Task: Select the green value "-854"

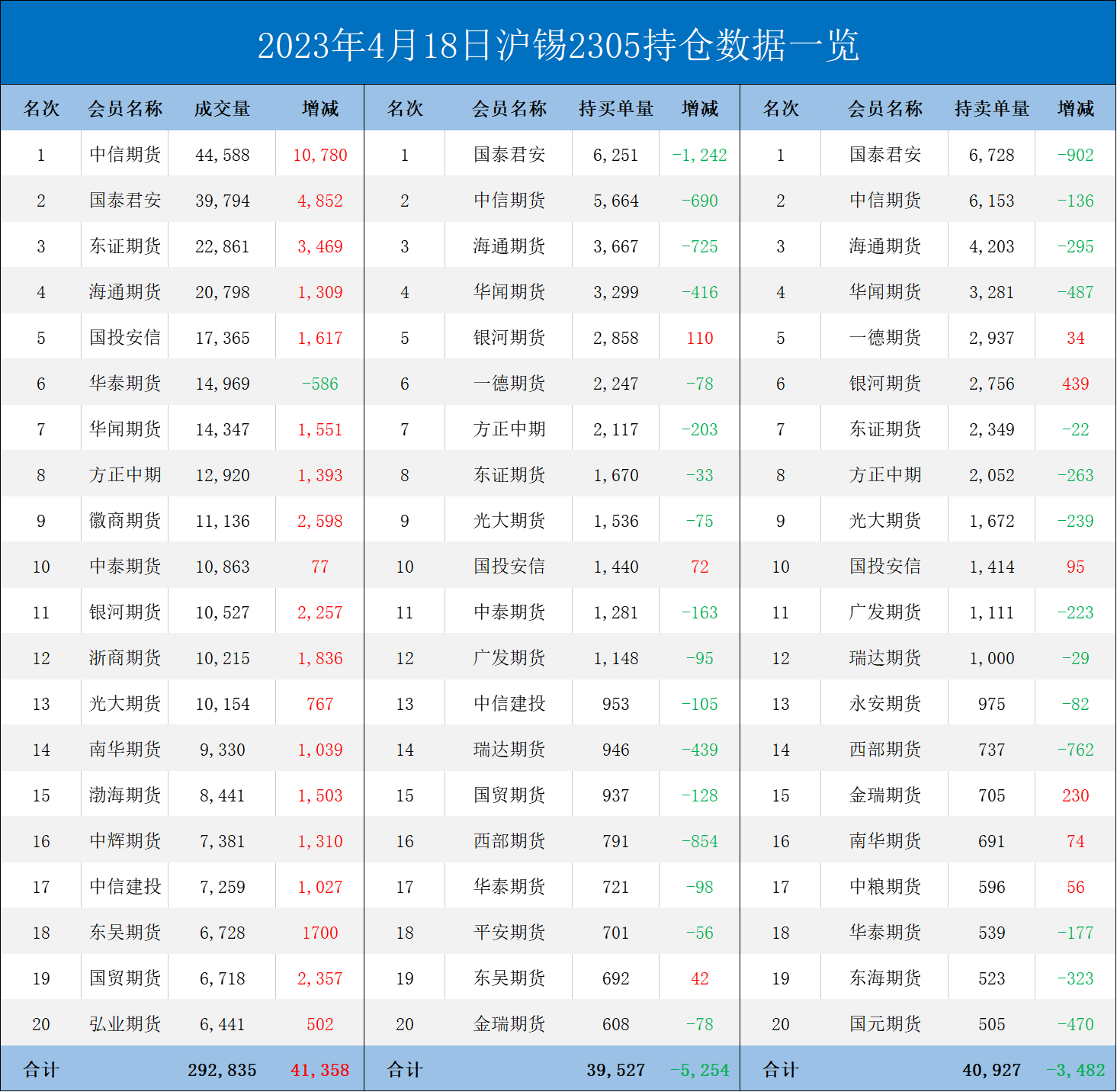Action: (x=700, y=841)
